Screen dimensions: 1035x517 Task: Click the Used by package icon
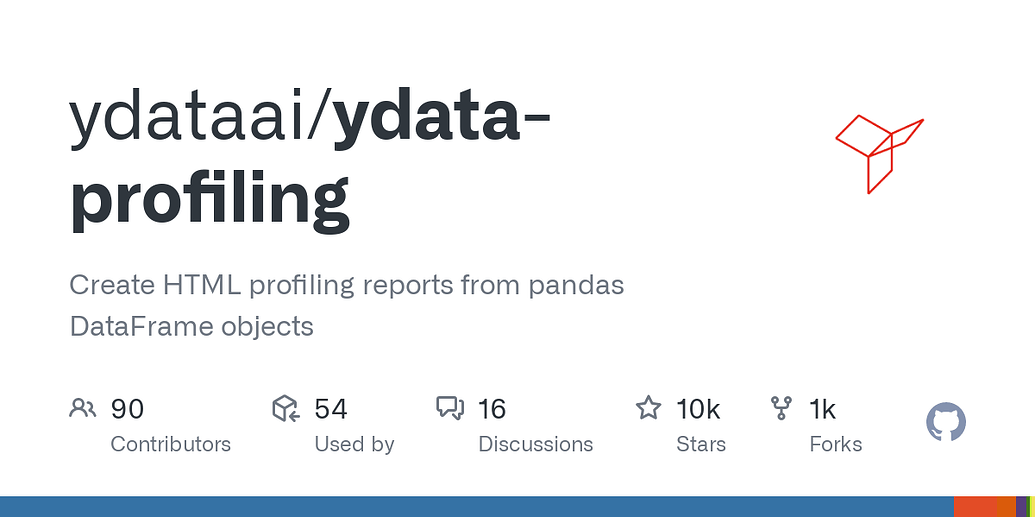coord(286,408)
